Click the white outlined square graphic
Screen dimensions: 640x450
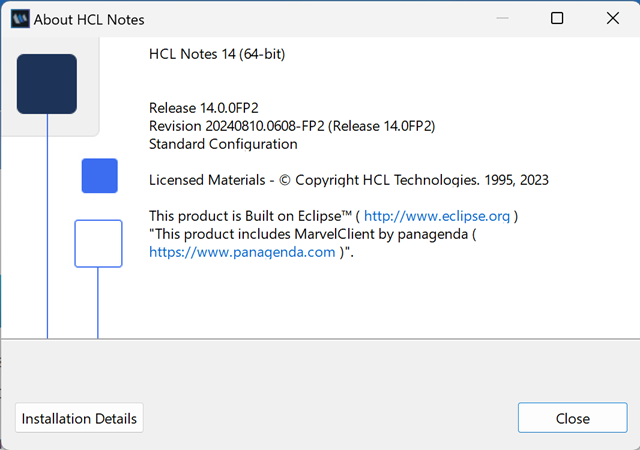[98, 244]
